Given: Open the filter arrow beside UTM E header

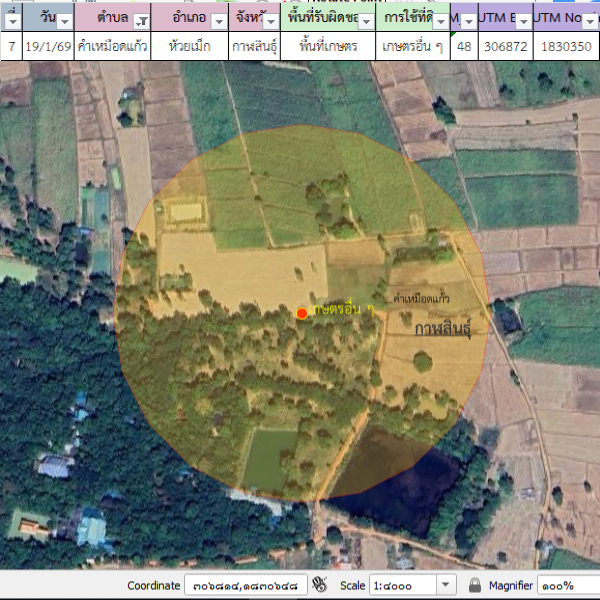Looking at the screenshot, I should (523, 21).
